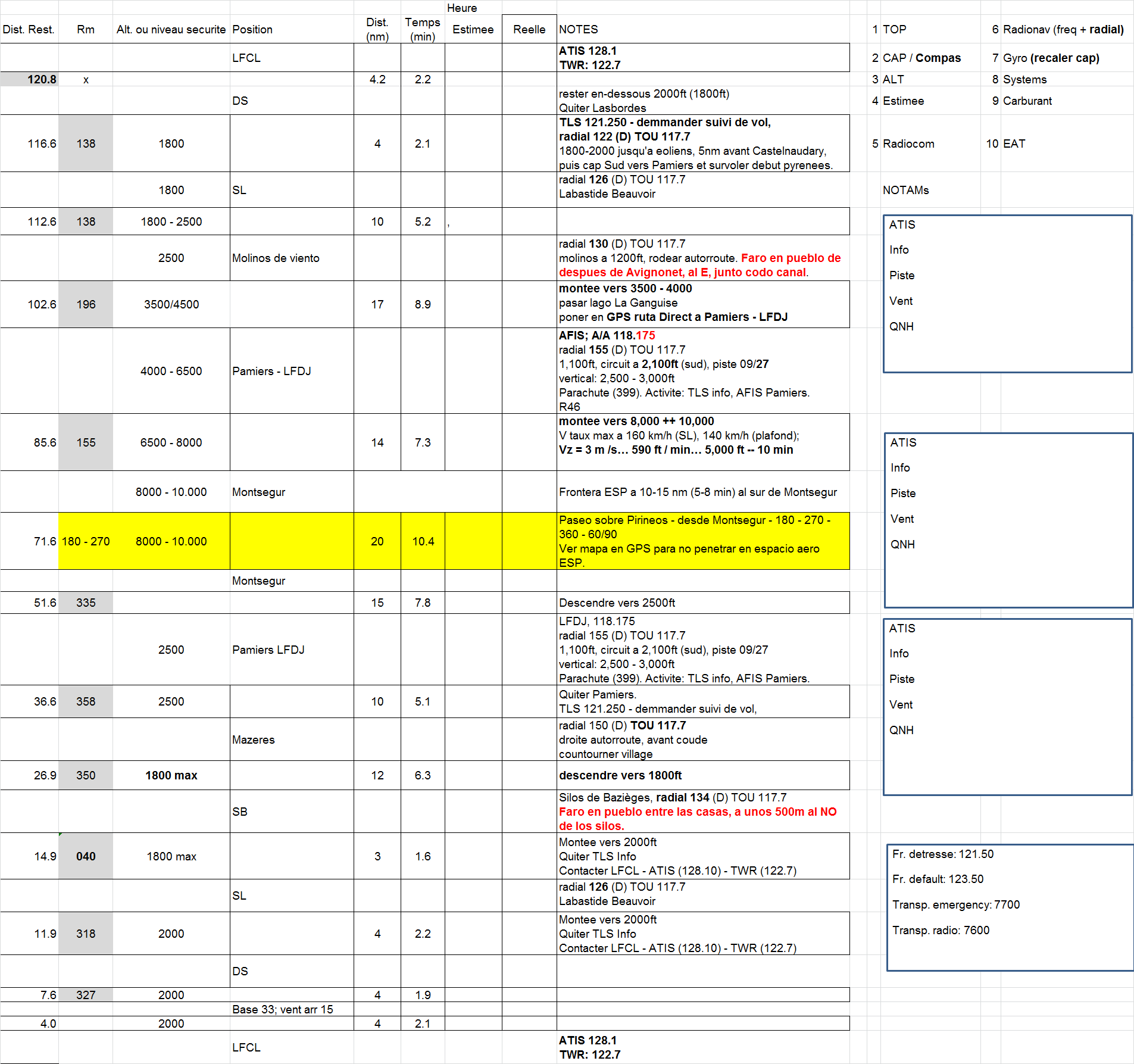Select the "Radionav (freq + radial)" checklist cell
The height and width of the screenshot is (1064, 1134).
pyautogui.click(x=1063, y=29)
